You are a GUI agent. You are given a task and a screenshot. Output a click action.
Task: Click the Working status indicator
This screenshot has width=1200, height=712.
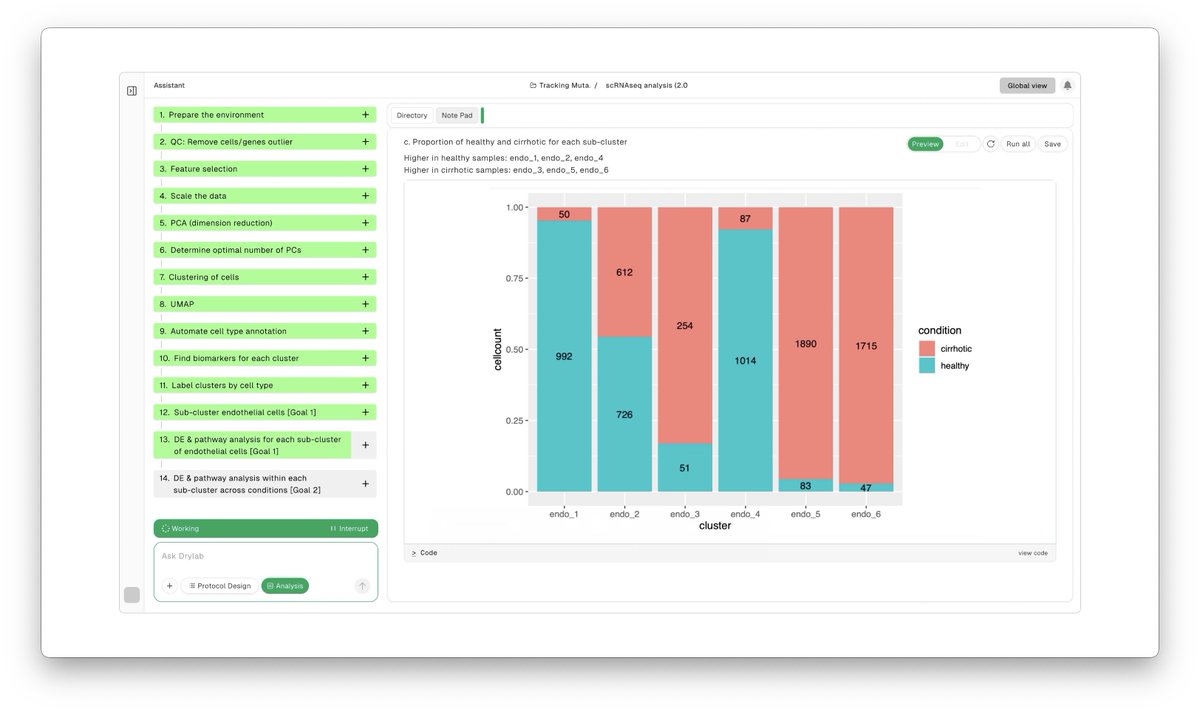click(181, 528)
